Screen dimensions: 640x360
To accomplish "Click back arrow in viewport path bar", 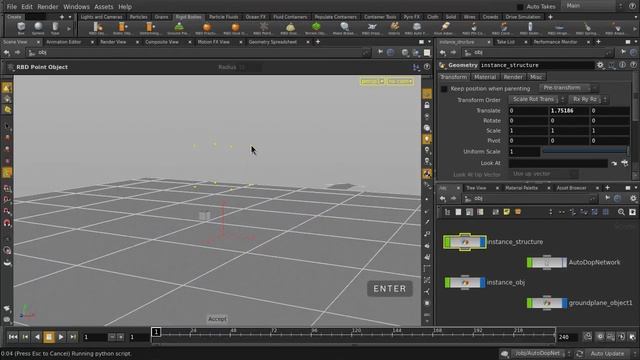I will pos(7,53).
